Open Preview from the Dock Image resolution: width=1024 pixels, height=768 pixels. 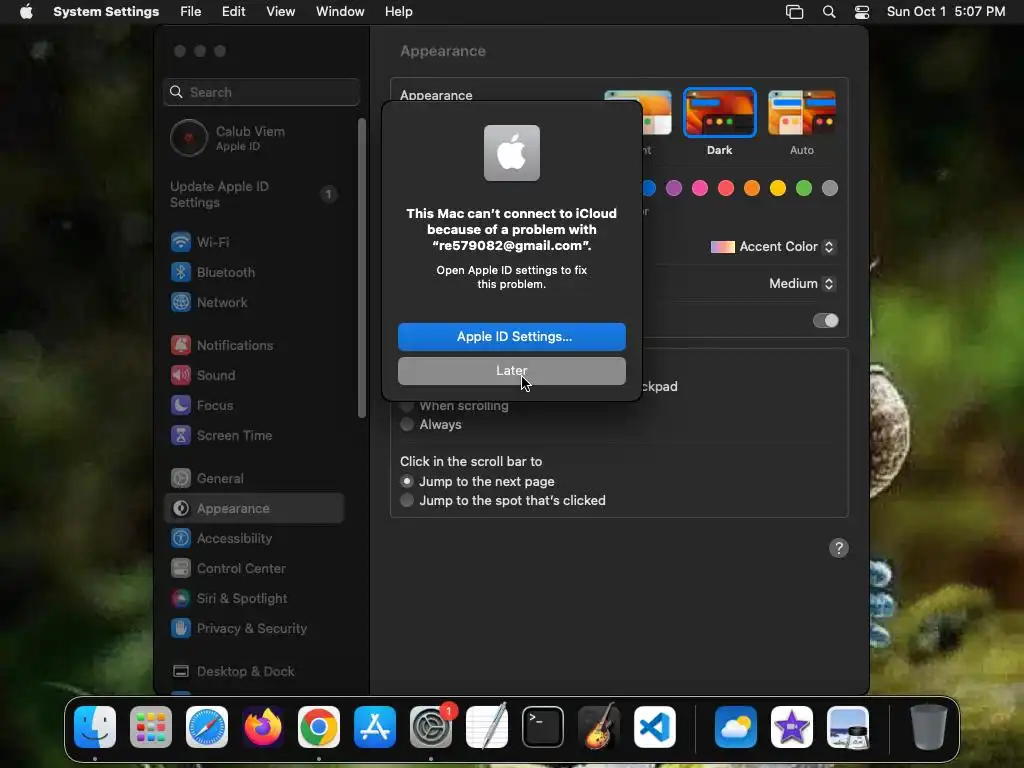point(848,727)
